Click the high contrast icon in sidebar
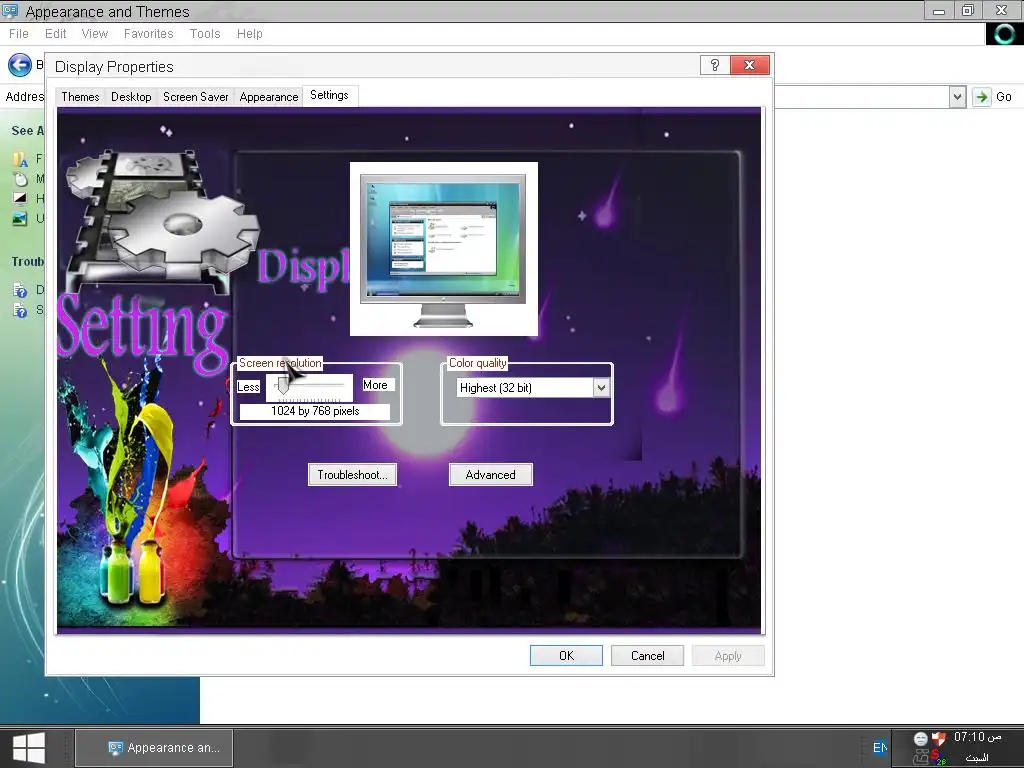 (20, 199)
